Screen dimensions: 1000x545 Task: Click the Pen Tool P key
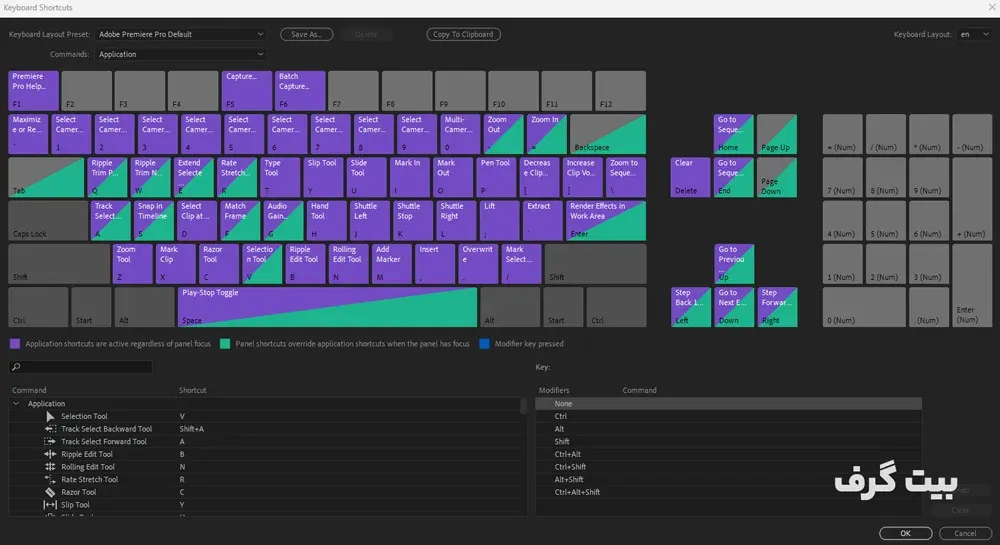click(x=496, y=177)
